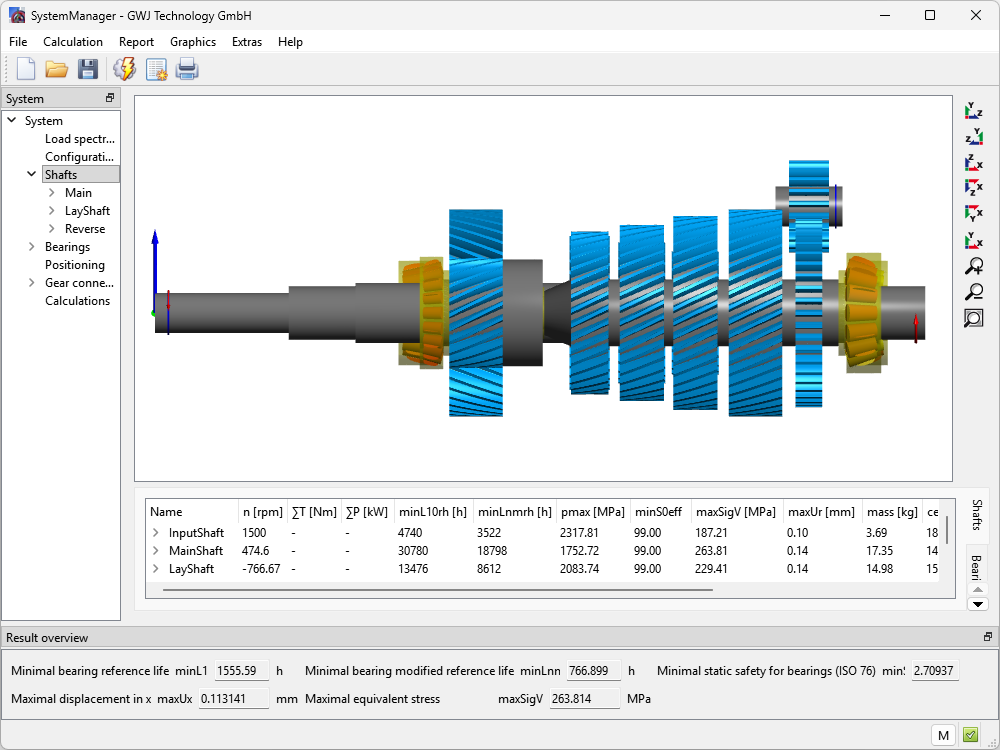Toggle the M button in status bar
The height and width of the screenshot is (750, 1000).
(x=943, y=735)
